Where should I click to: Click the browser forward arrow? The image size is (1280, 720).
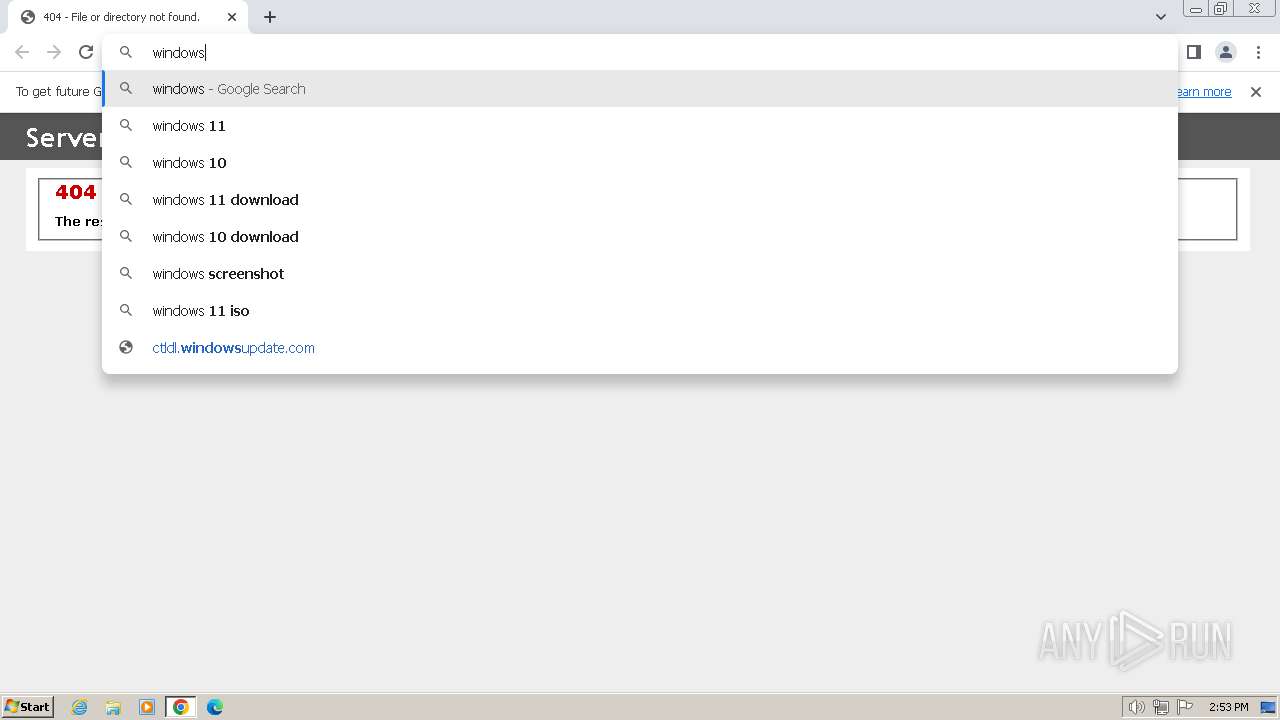(x=54, y=52)
